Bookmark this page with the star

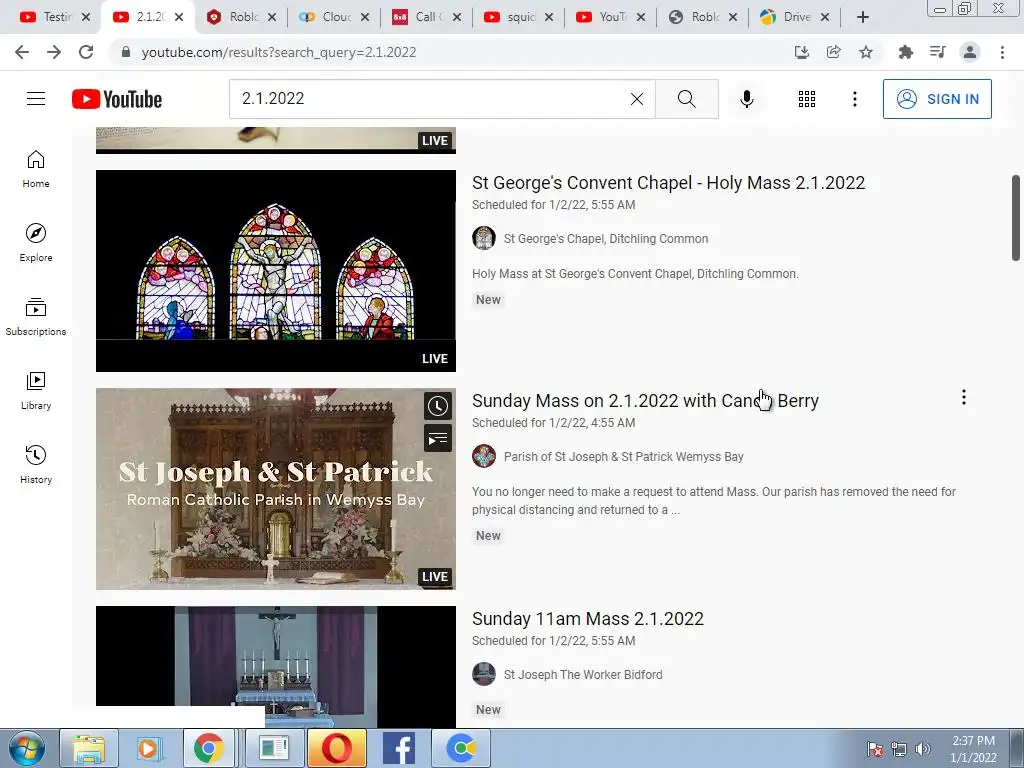pos(866,52)
